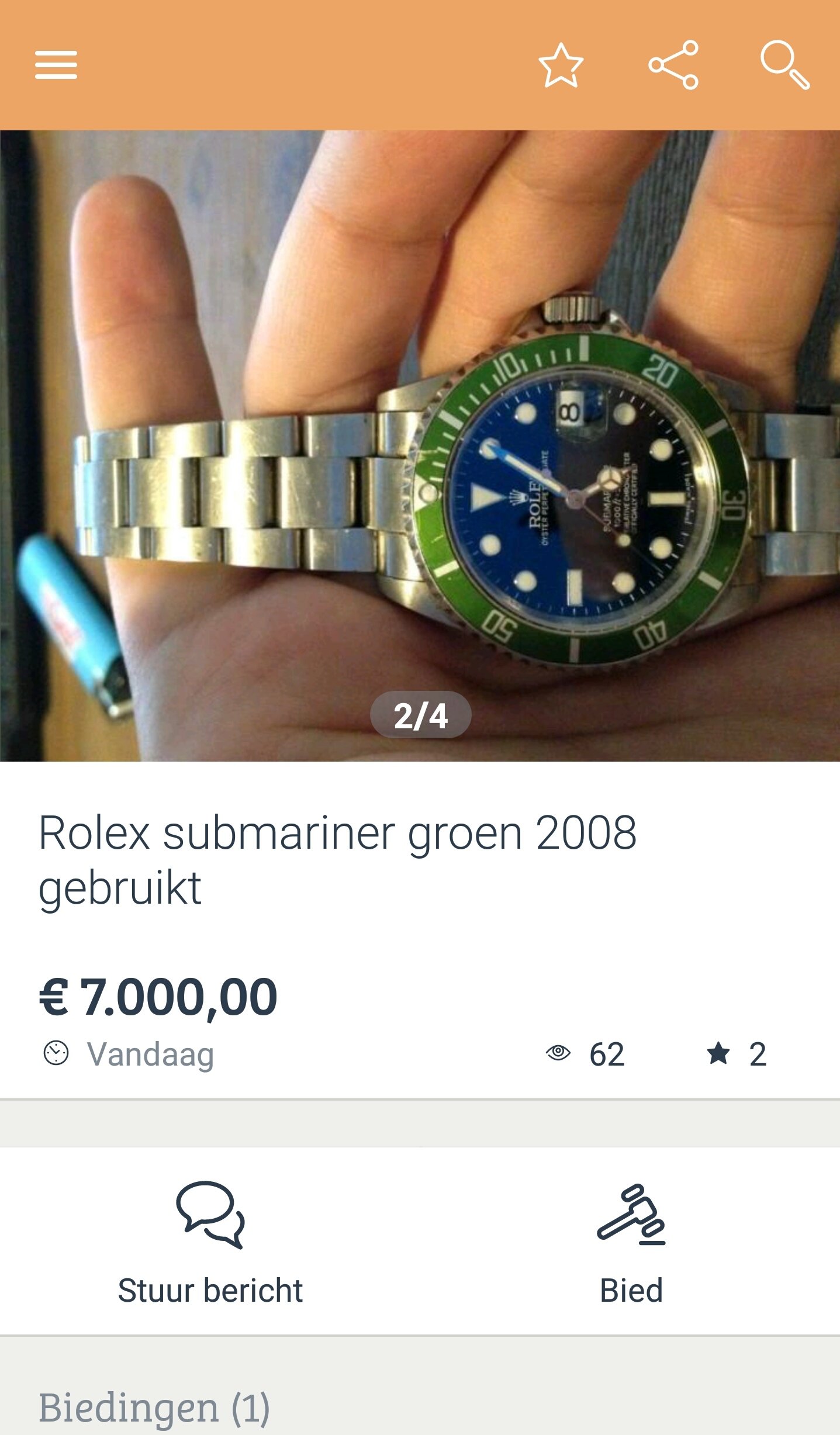Tap the share icon
The image size is (840, 1435).
click(673, 65)
